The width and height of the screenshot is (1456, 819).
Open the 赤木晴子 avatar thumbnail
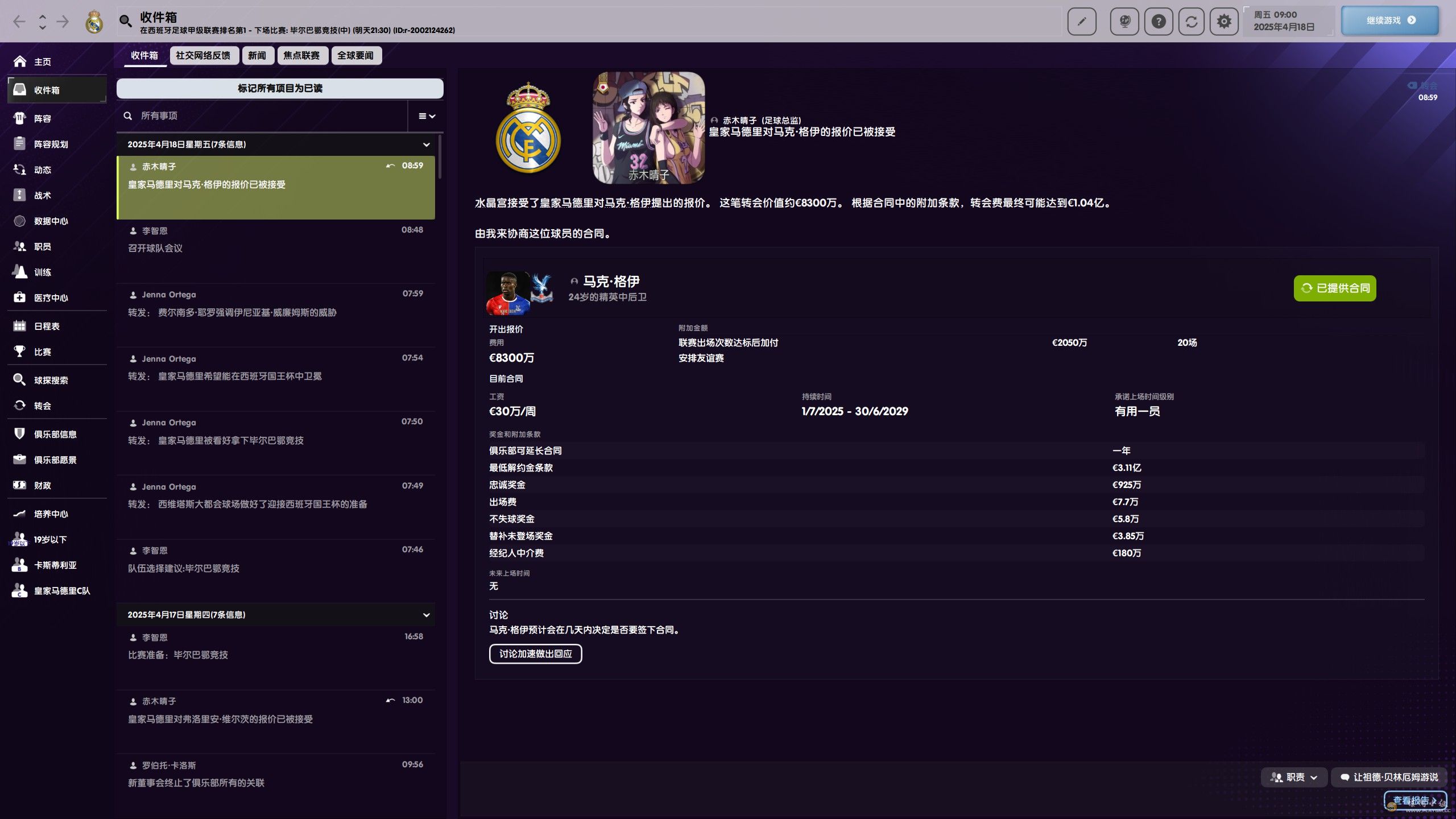[x=648, y=127]
